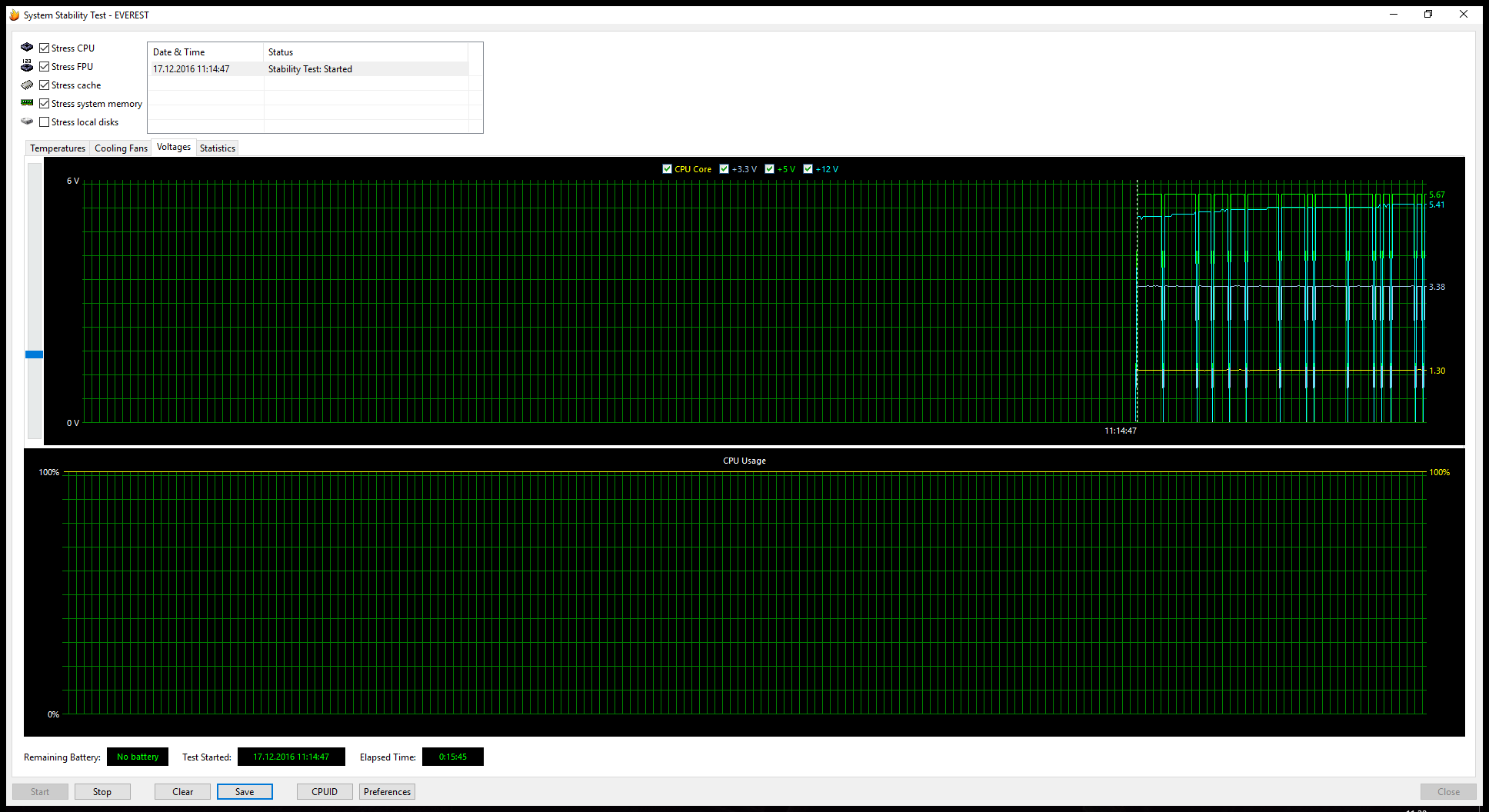Click the blue graph scale slider handle

[x=35, y=354]
